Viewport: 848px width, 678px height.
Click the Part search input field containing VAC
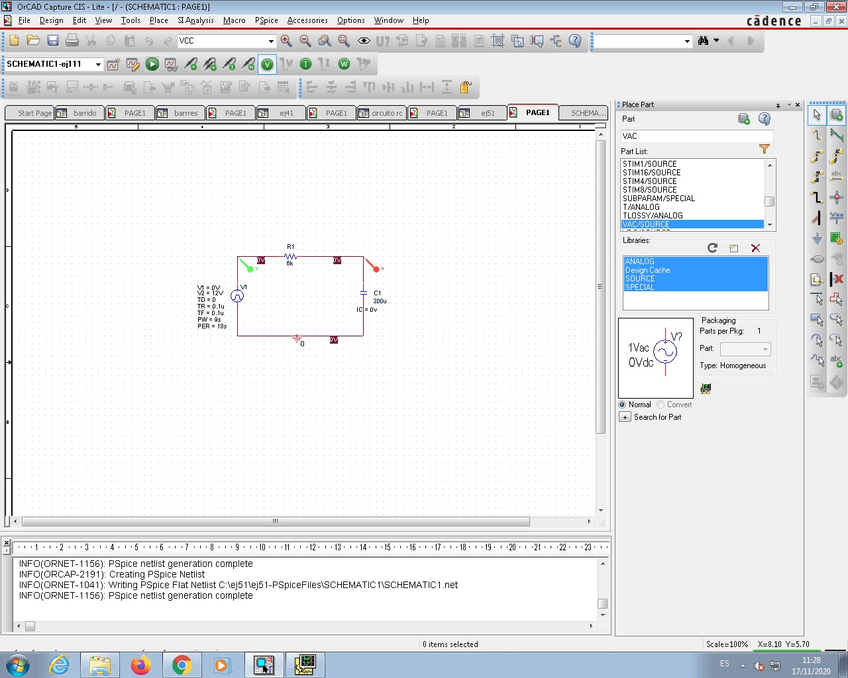pyautogui.click(x=695, y=136)
